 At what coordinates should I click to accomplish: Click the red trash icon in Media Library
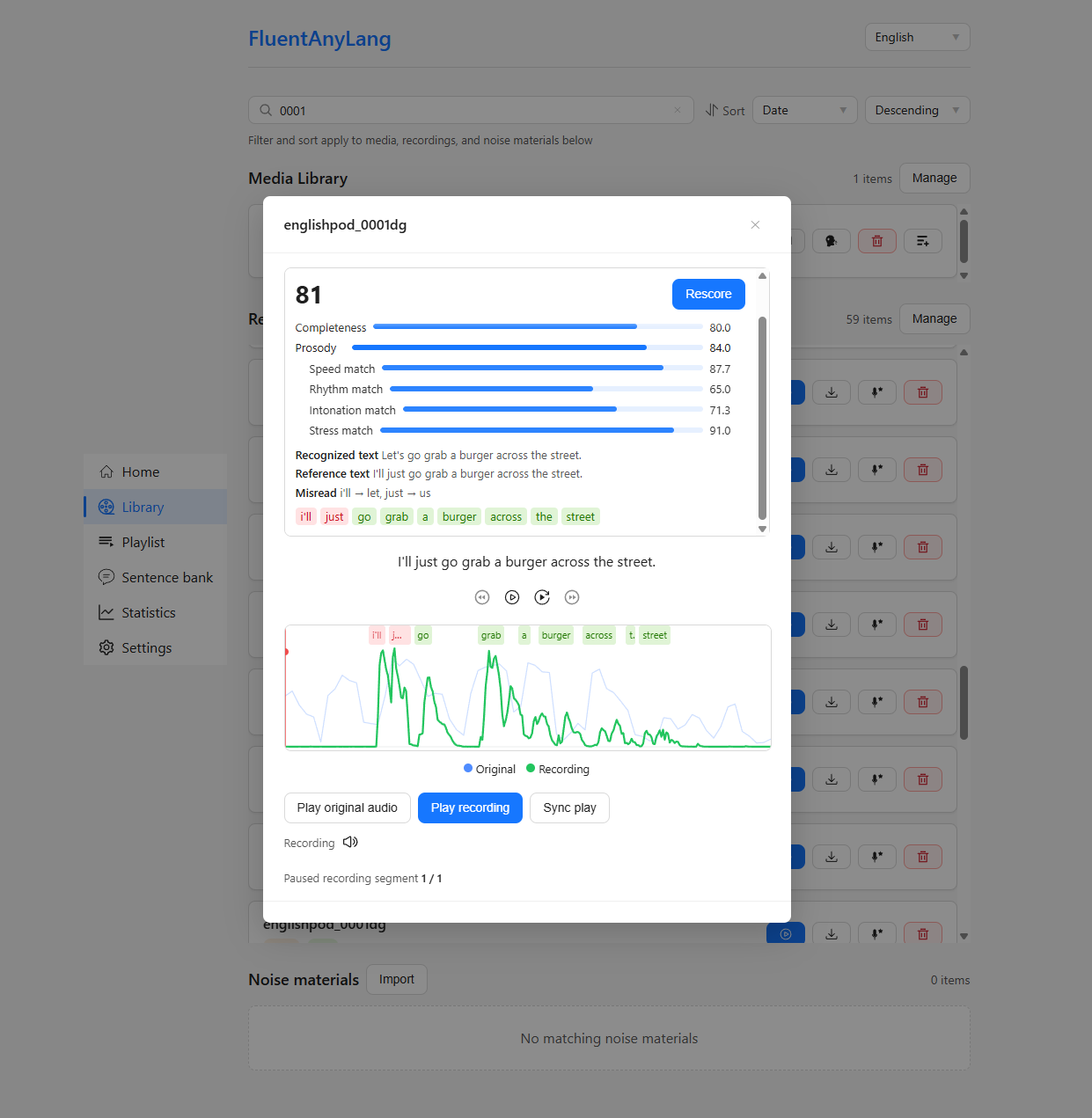pos(877,241)
